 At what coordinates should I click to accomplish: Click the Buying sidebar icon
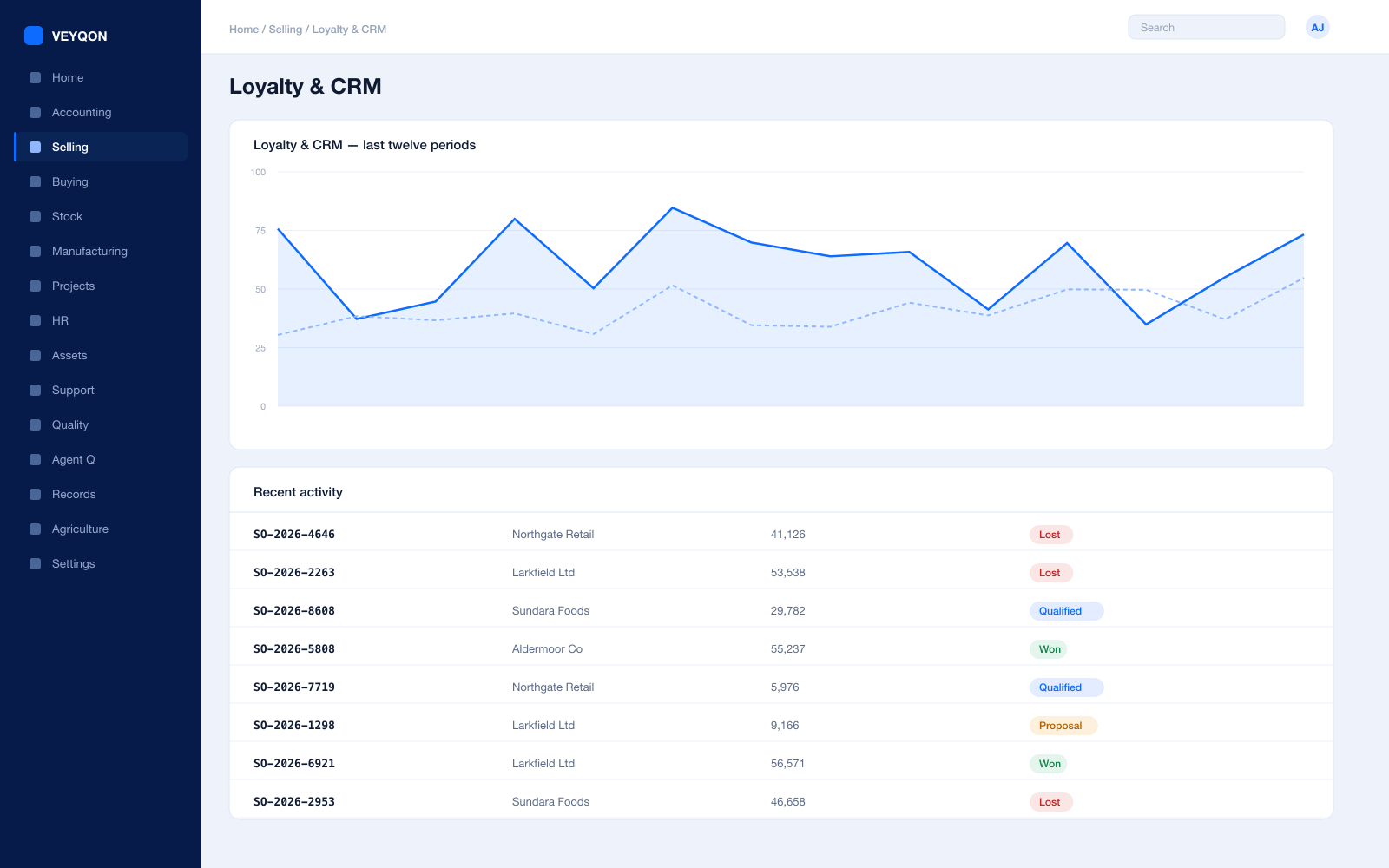pos(35,181)
